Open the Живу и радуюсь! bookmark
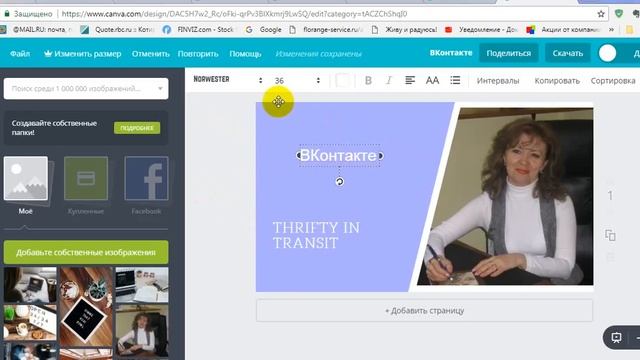 click(404, 29)
